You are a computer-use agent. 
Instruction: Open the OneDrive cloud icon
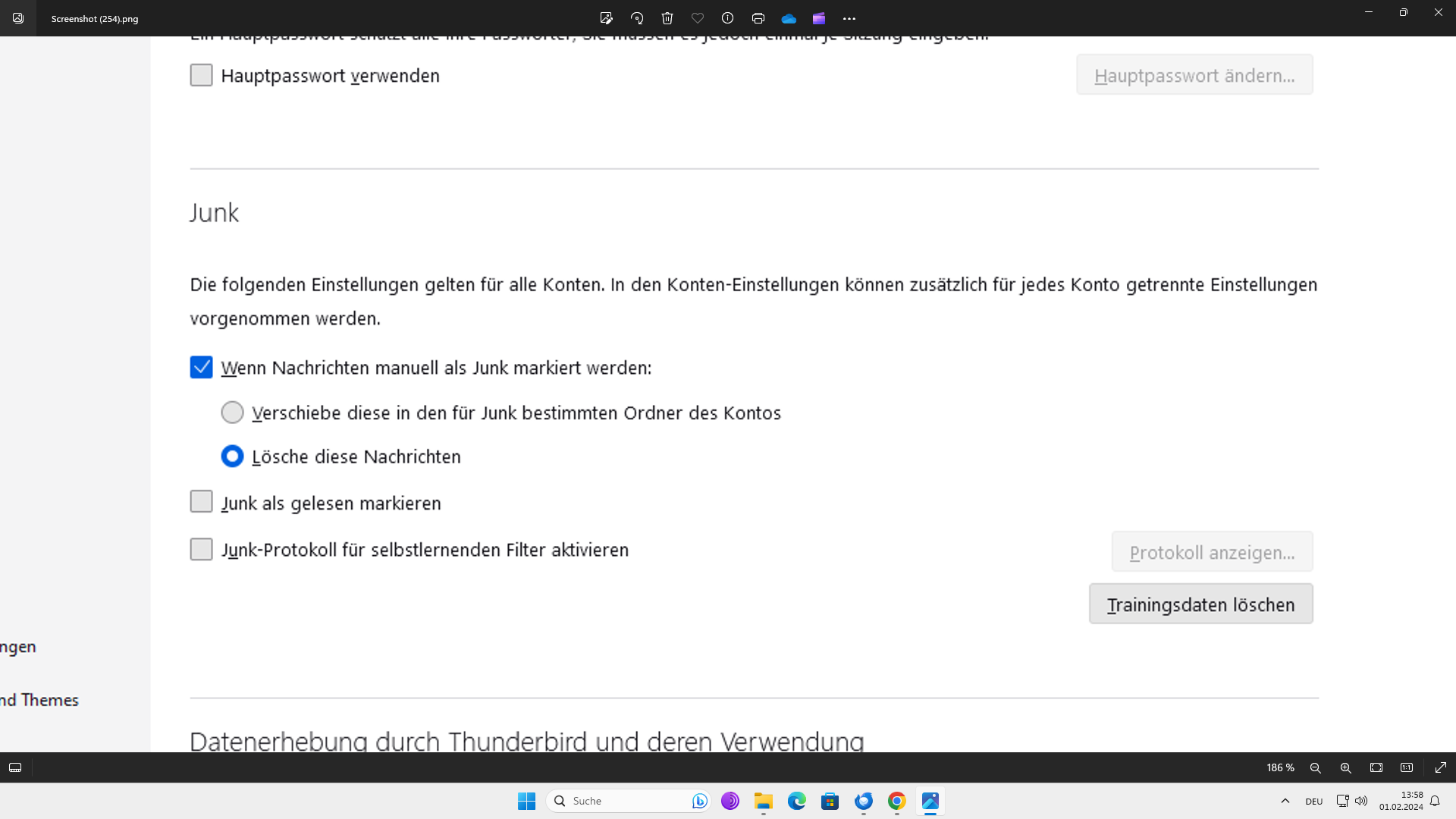tap(789, 18)
